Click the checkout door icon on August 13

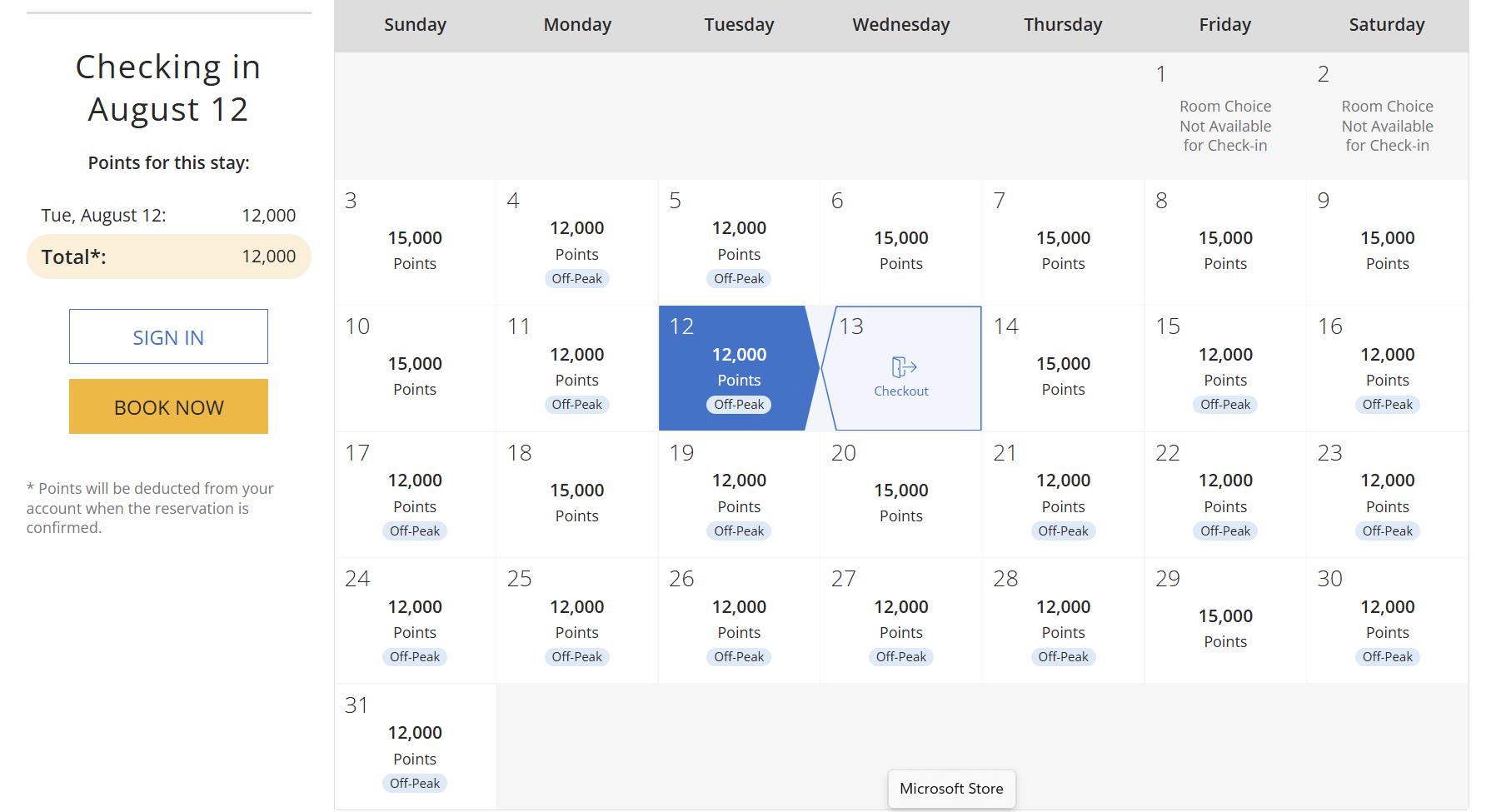[904, 367]
